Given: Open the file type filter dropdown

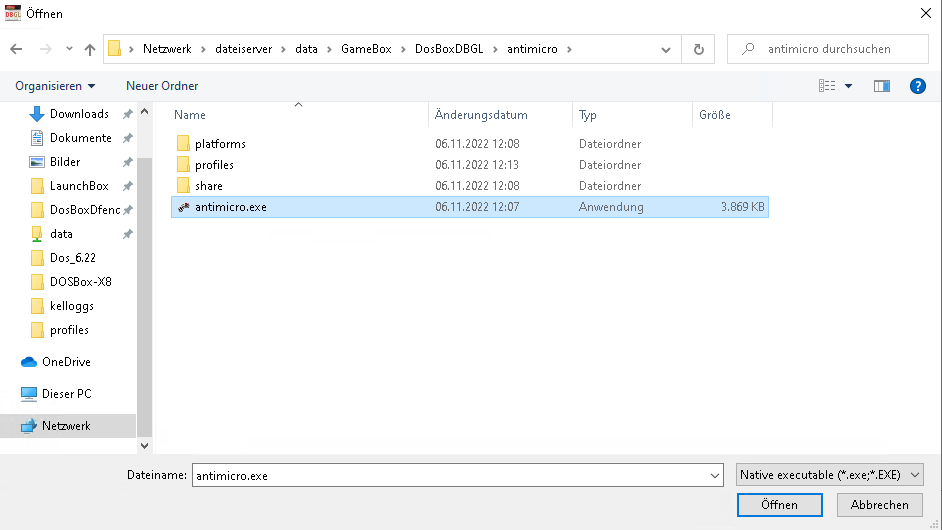Looking at the screenshot, I should 829,476.
